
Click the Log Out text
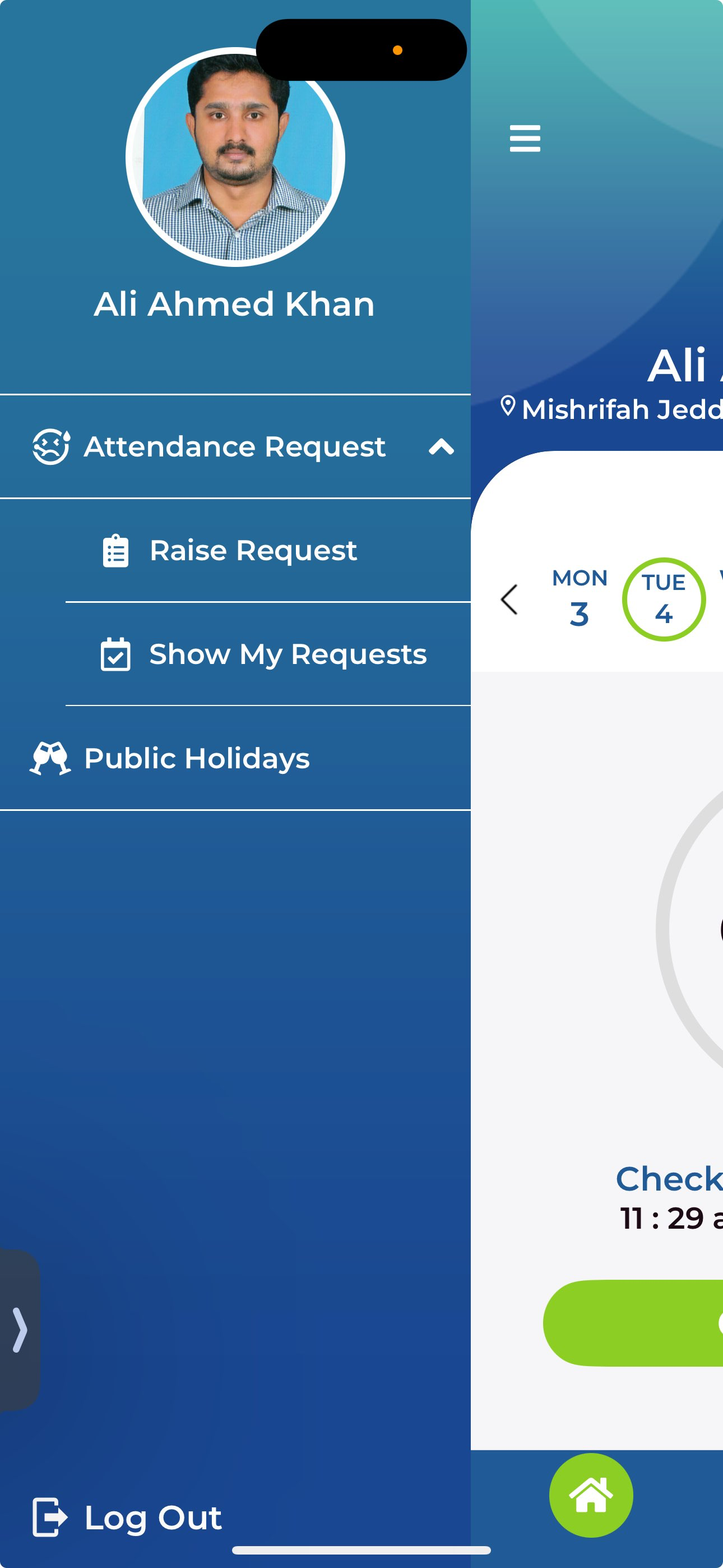[x=154, y=1518]
